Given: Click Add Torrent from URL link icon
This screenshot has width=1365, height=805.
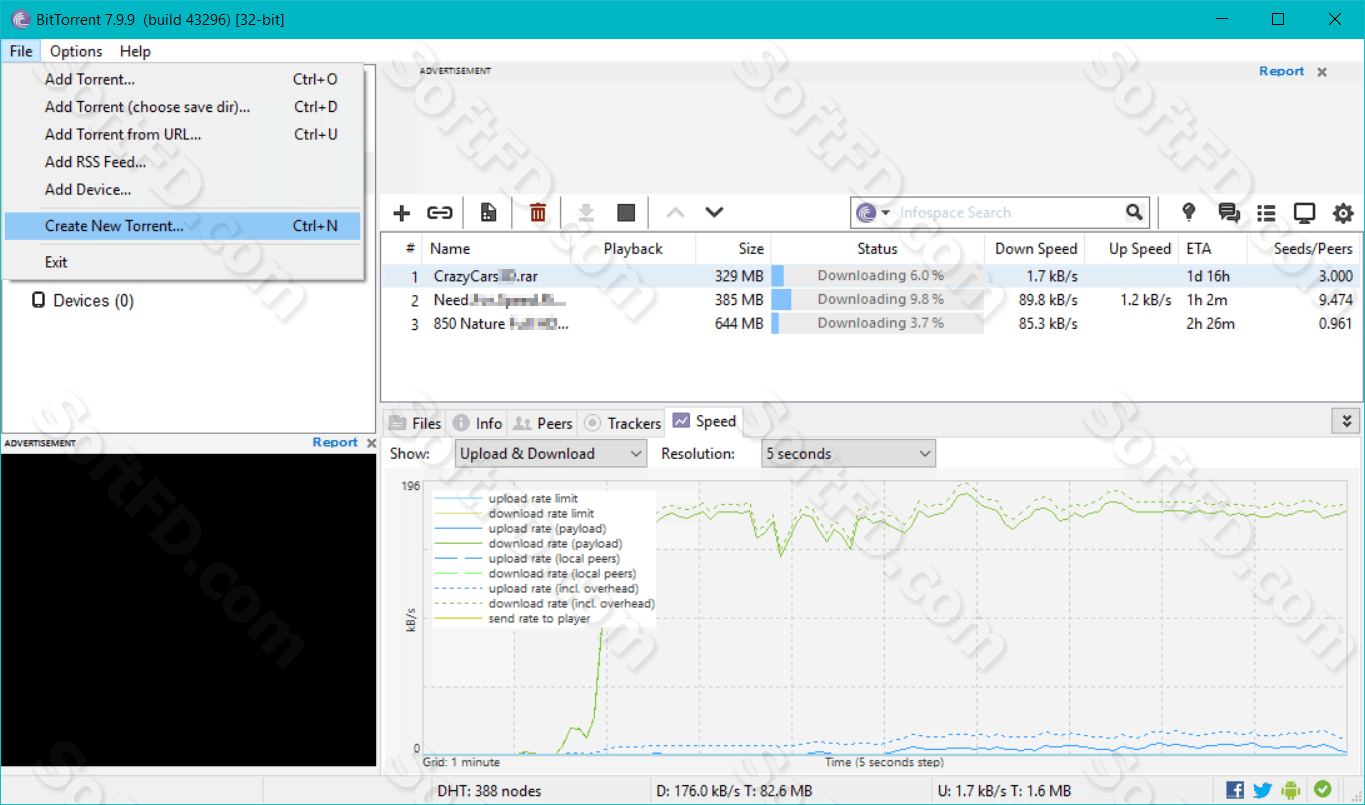Looking at the screenshot, I should 440,213.
